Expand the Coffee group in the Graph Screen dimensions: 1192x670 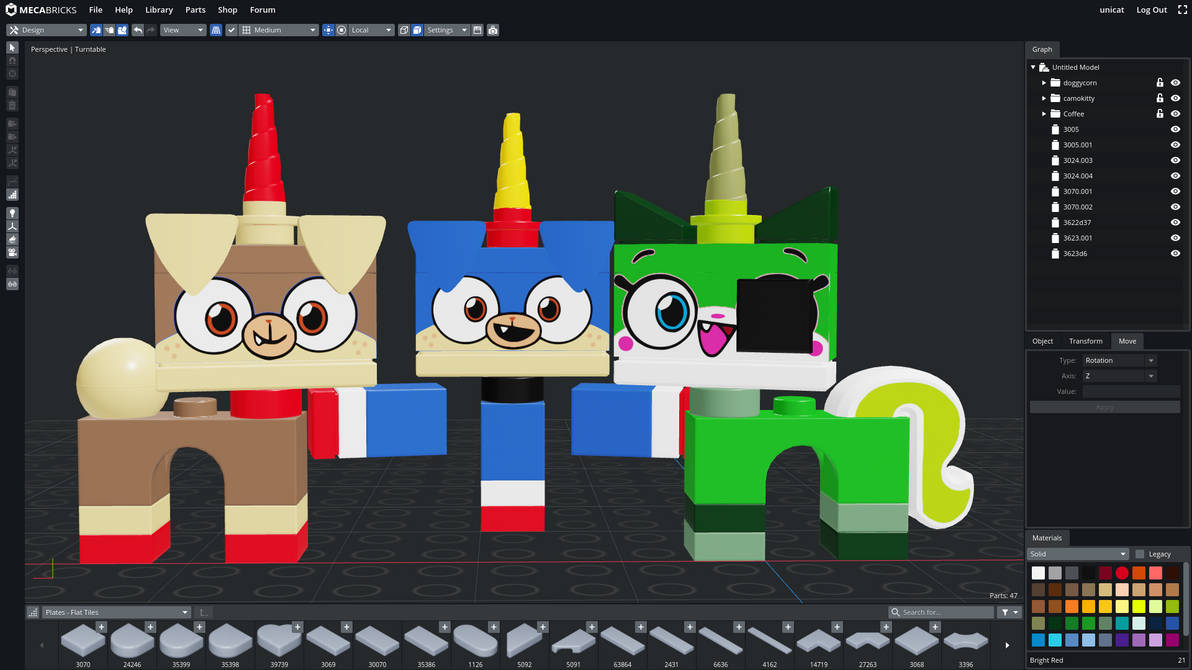[1043, 113]
